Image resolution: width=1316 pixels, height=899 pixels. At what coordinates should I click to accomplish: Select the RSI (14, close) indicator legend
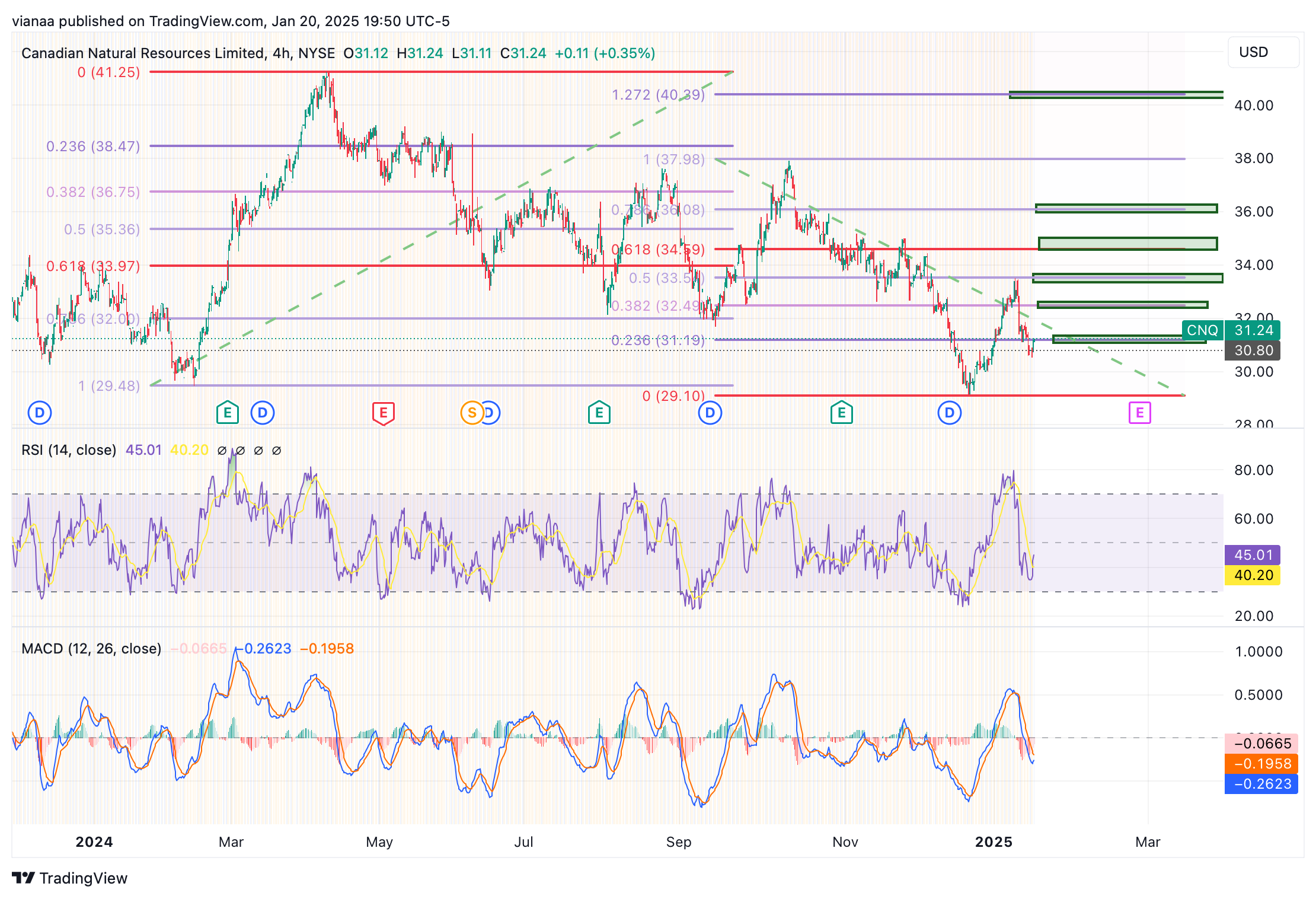click(69, 450)
